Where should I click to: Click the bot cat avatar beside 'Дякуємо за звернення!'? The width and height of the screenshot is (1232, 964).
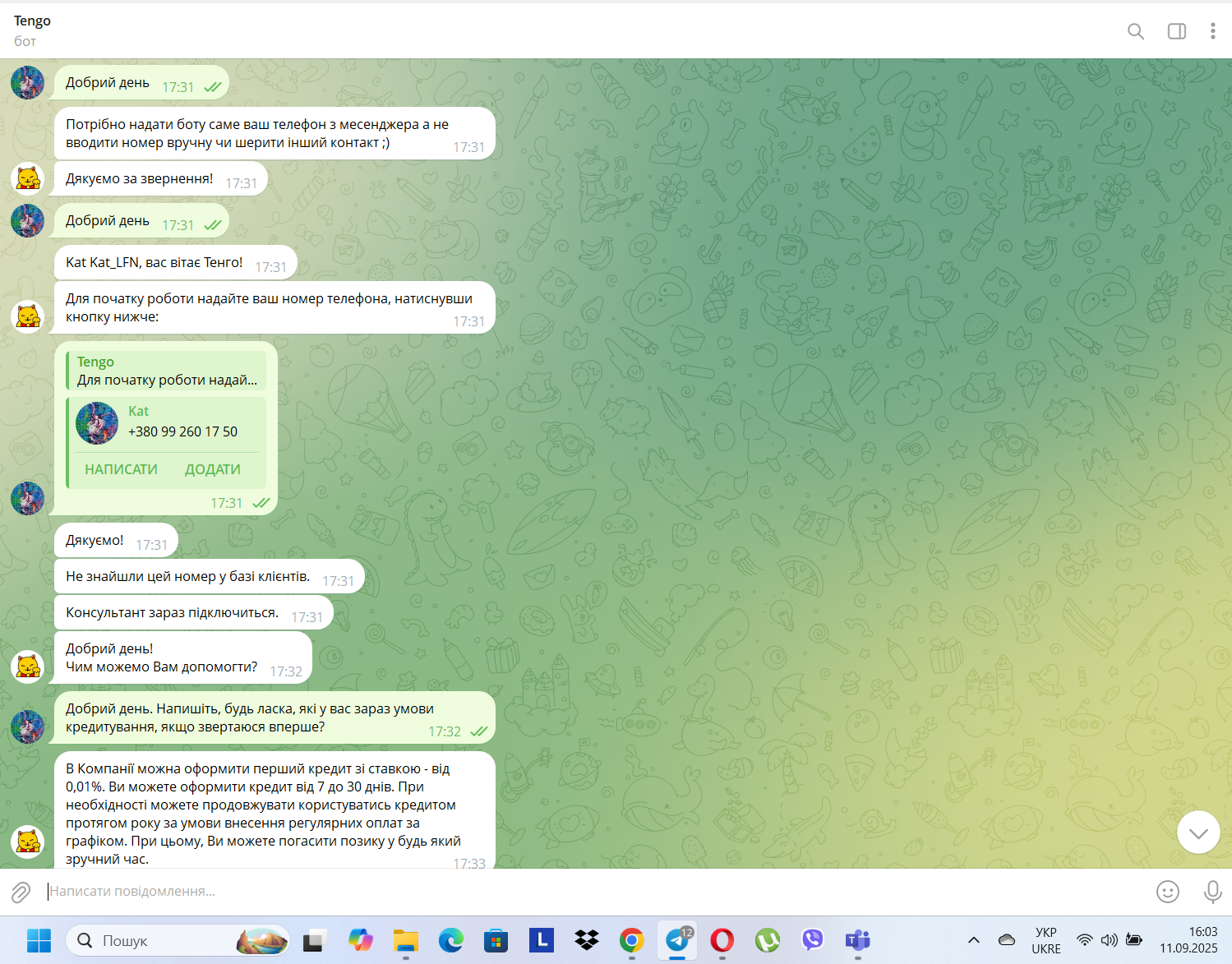(x=27, y=178)
